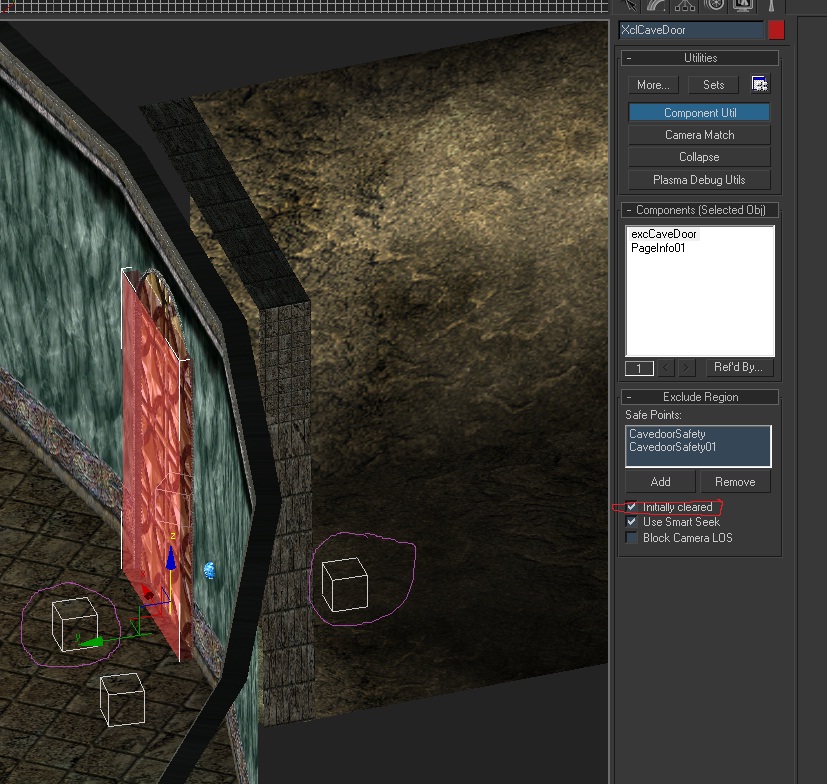
Task: Open the Display command panel tab
Action: click(x=743, y=5)
